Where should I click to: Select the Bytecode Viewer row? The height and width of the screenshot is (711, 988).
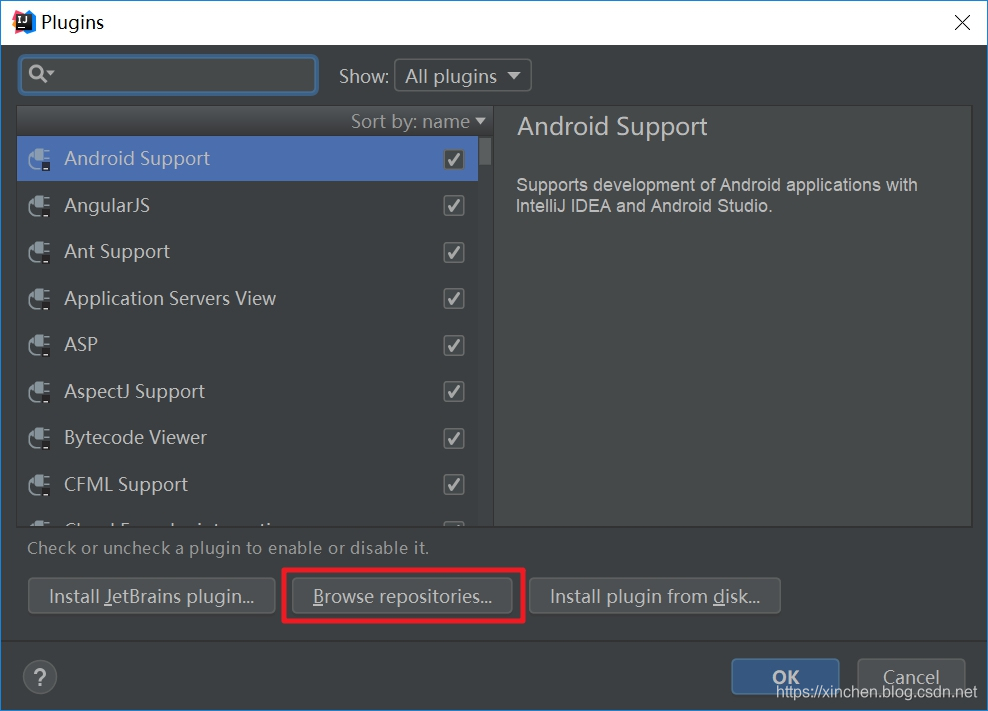247,438
